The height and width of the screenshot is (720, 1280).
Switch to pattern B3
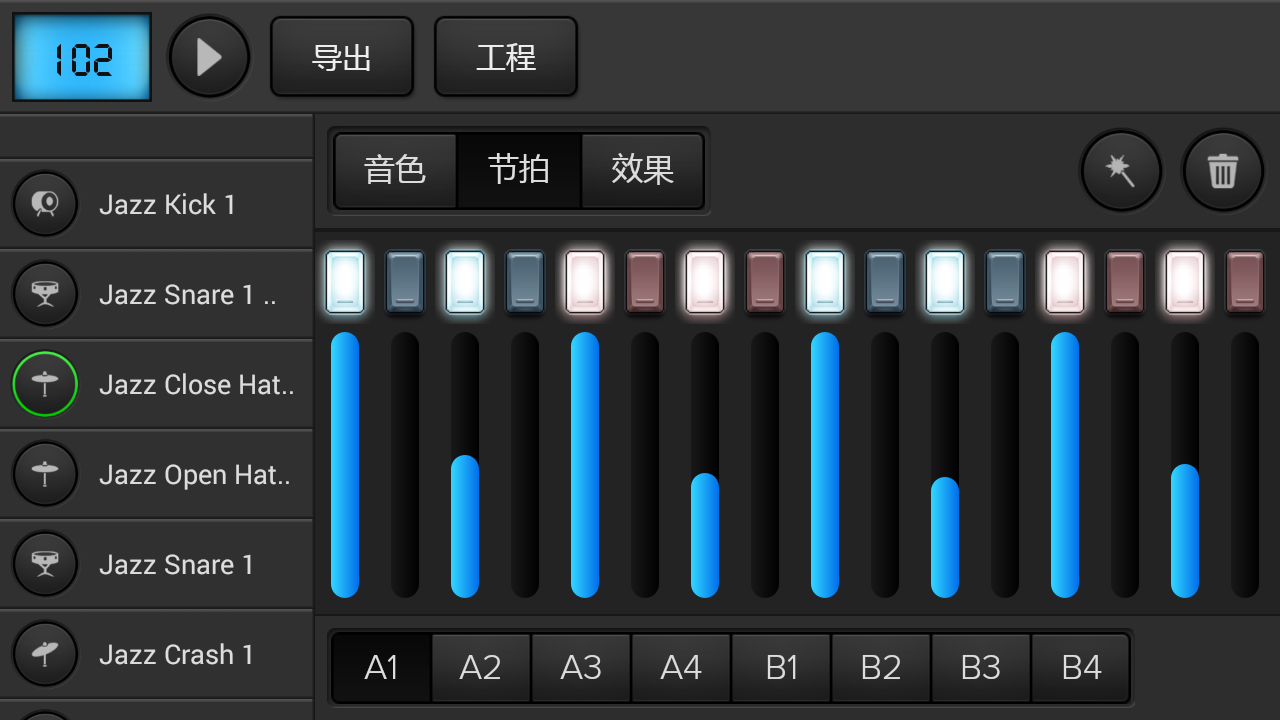click(981, 667)
